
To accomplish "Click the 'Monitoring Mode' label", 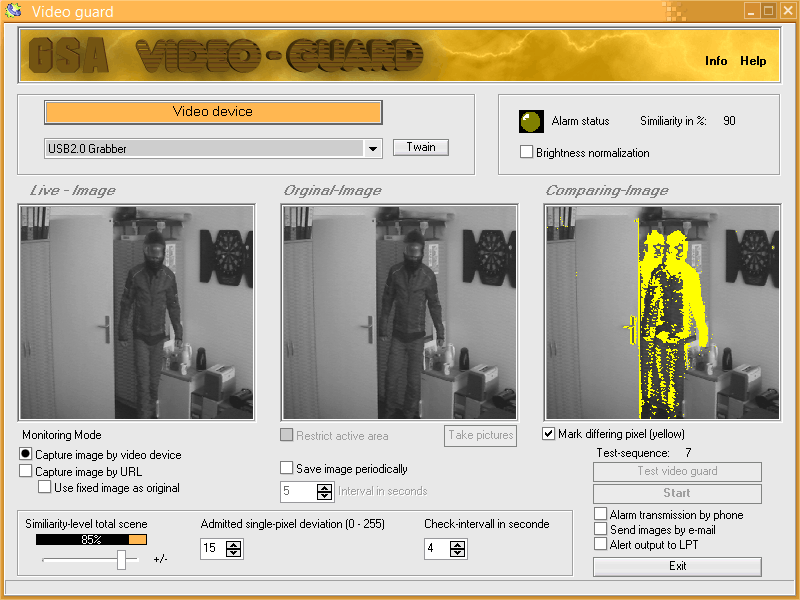I will pyautogui.click(x=62, y=435).
